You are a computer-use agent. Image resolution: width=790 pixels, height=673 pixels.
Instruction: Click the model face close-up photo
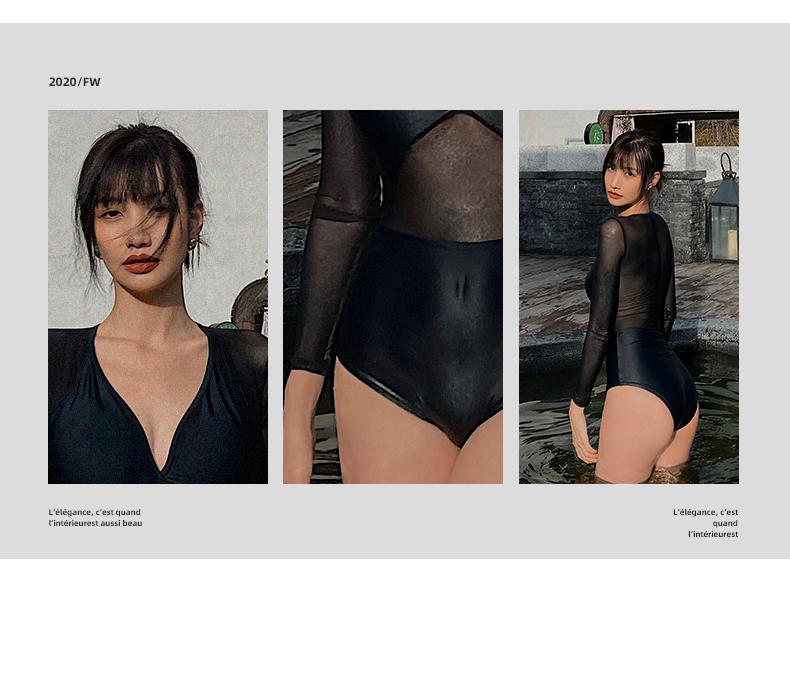[x=158, y=297]
